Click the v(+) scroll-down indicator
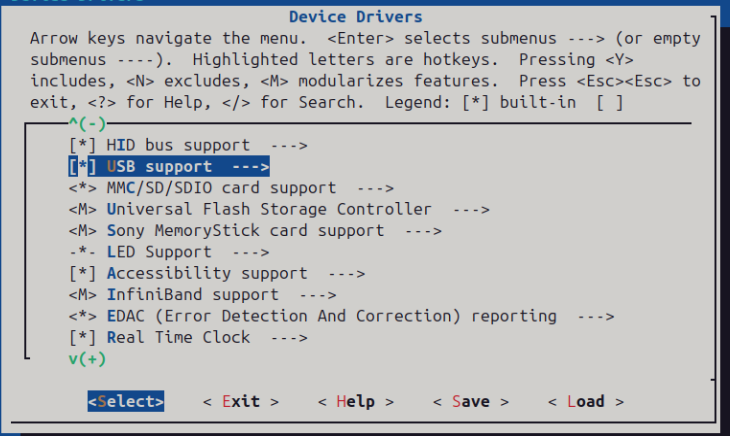The width and height of the screenshot is (730, 436). [x=88, y=359]
